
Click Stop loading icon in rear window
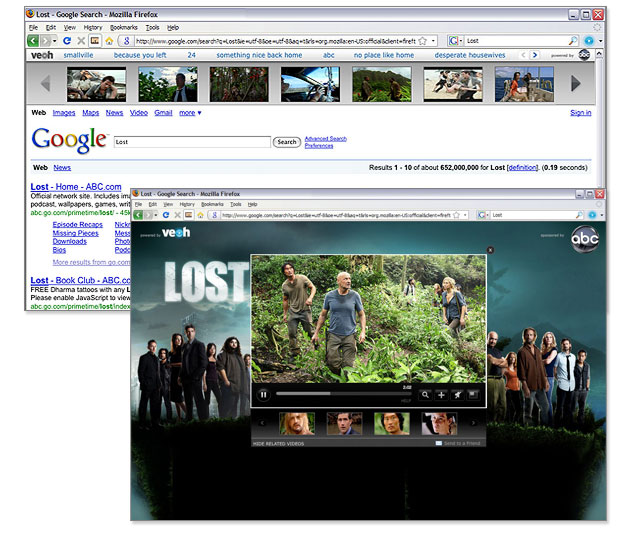(x=81, y=41)
